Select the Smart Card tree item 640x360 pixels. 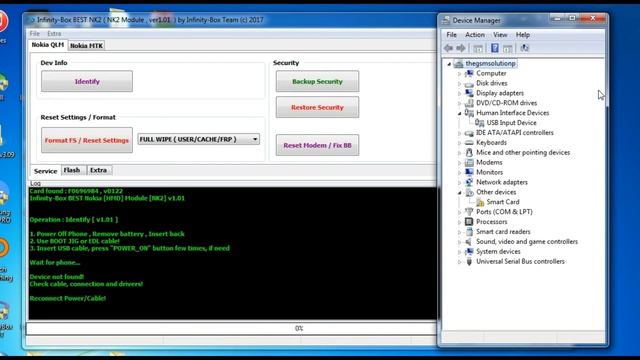(x=503, y=202)
